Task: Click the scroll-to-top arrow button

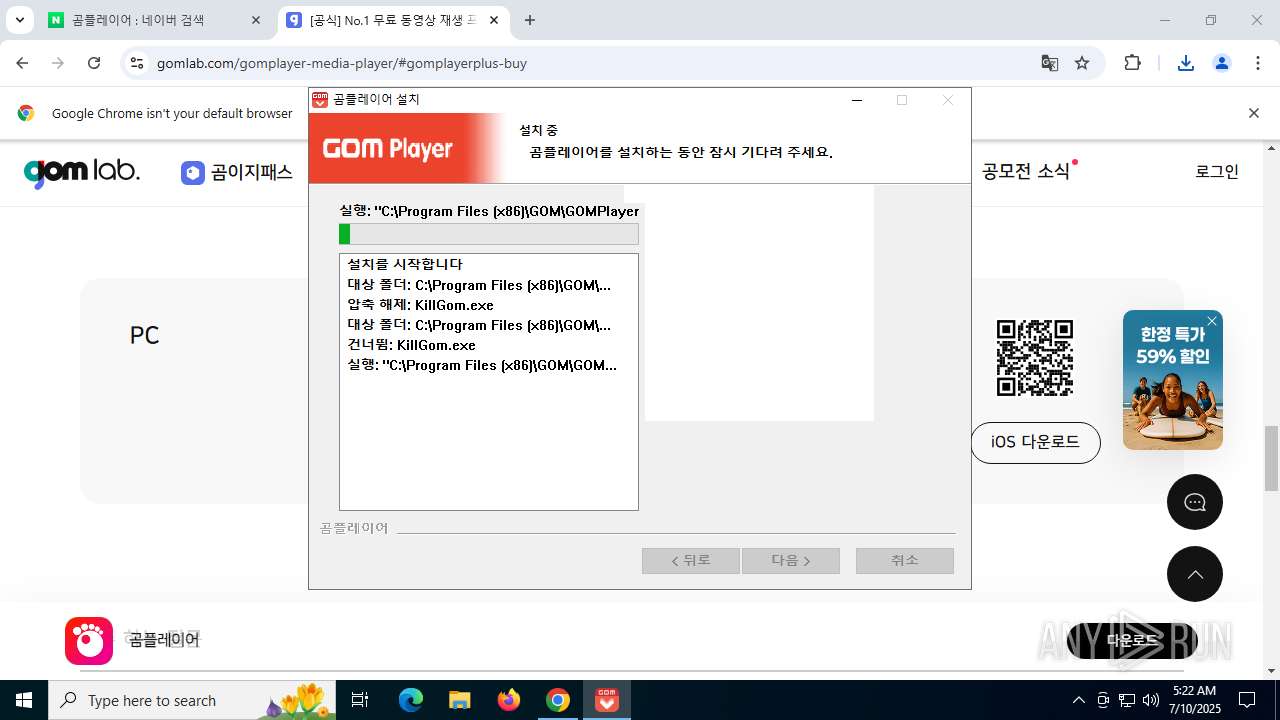Action: [1195, 574]
